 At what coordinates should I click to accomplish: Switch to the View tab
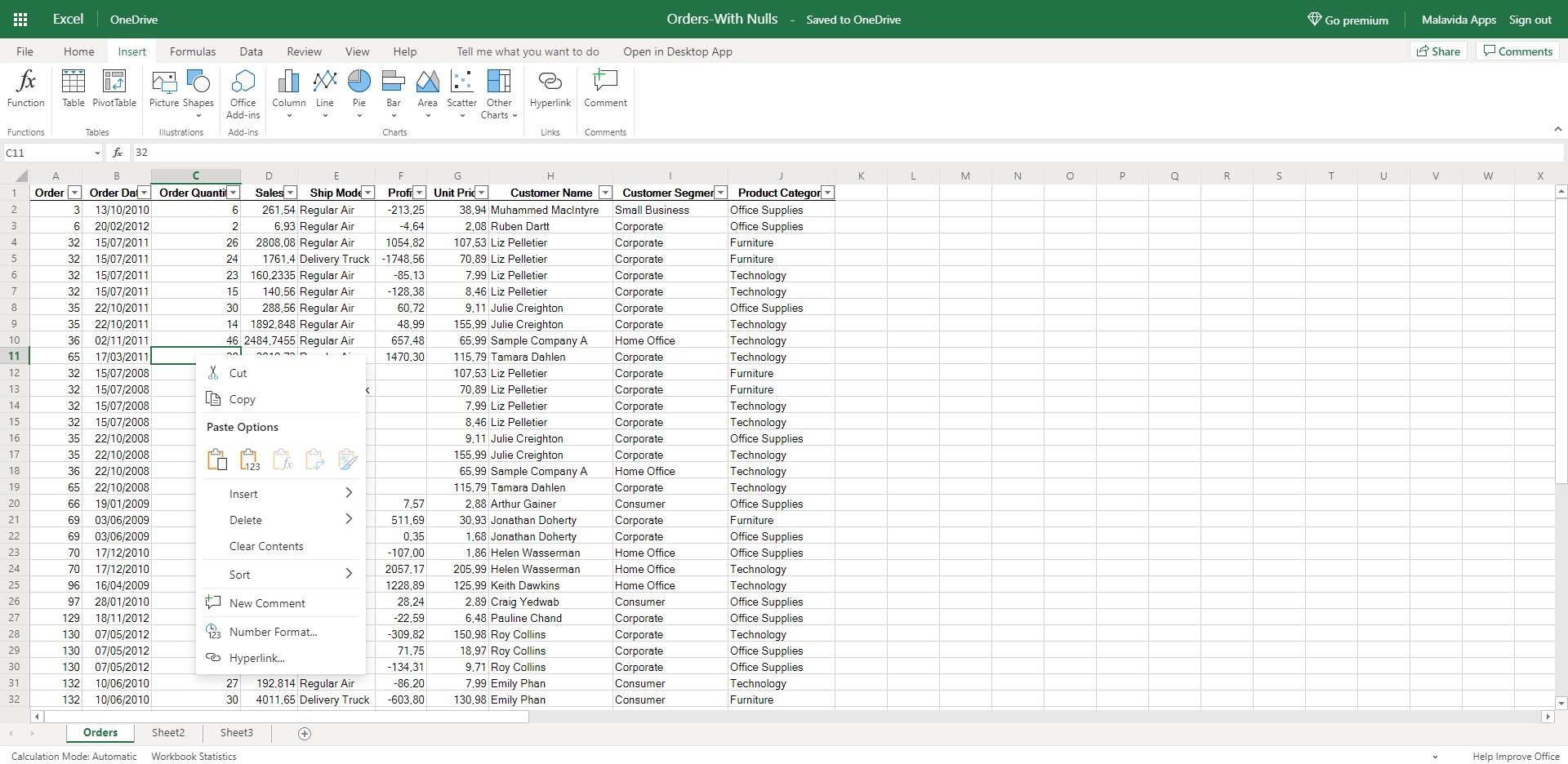tap(357, 51)
